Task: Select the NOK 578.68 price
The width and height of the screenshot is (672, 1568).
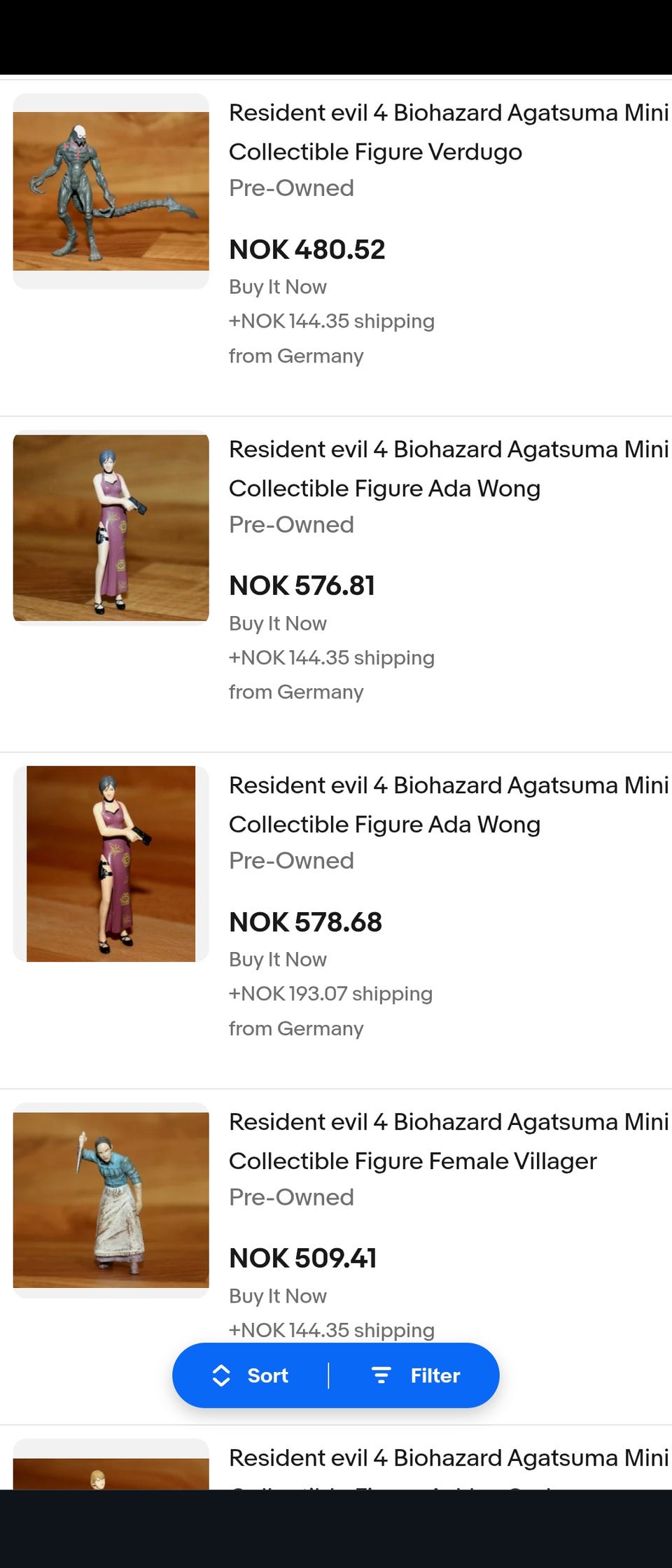Action: point(306,923)
